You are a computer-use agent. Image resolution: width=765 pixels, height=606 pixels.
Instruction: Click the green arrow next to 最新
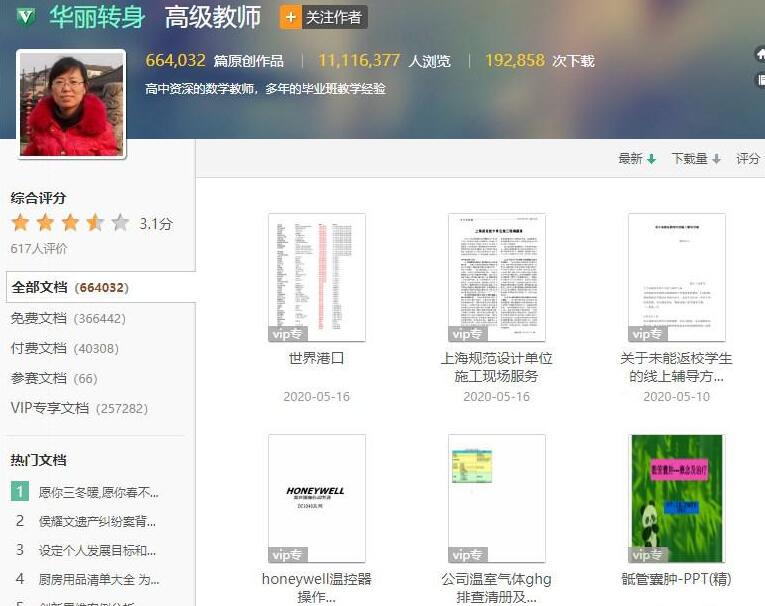[652, 159]
